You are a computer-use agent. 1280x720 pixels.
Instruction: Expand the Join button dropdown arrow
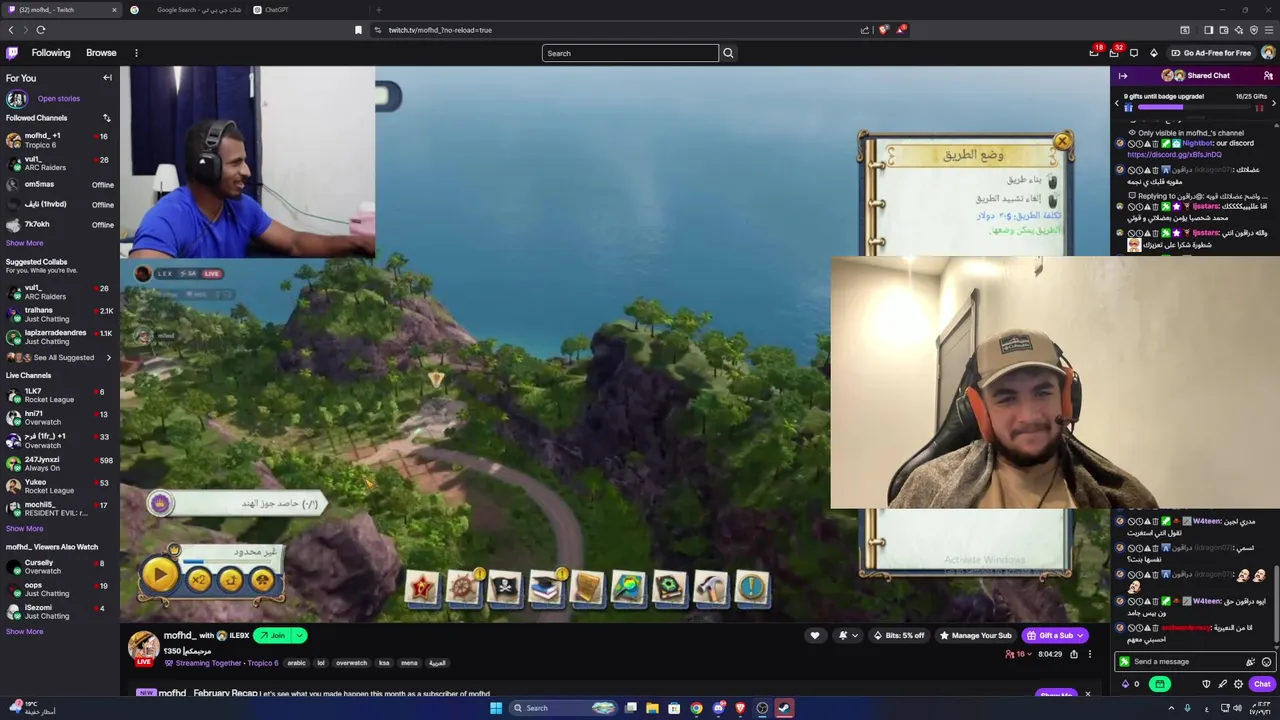coord(299,636)
